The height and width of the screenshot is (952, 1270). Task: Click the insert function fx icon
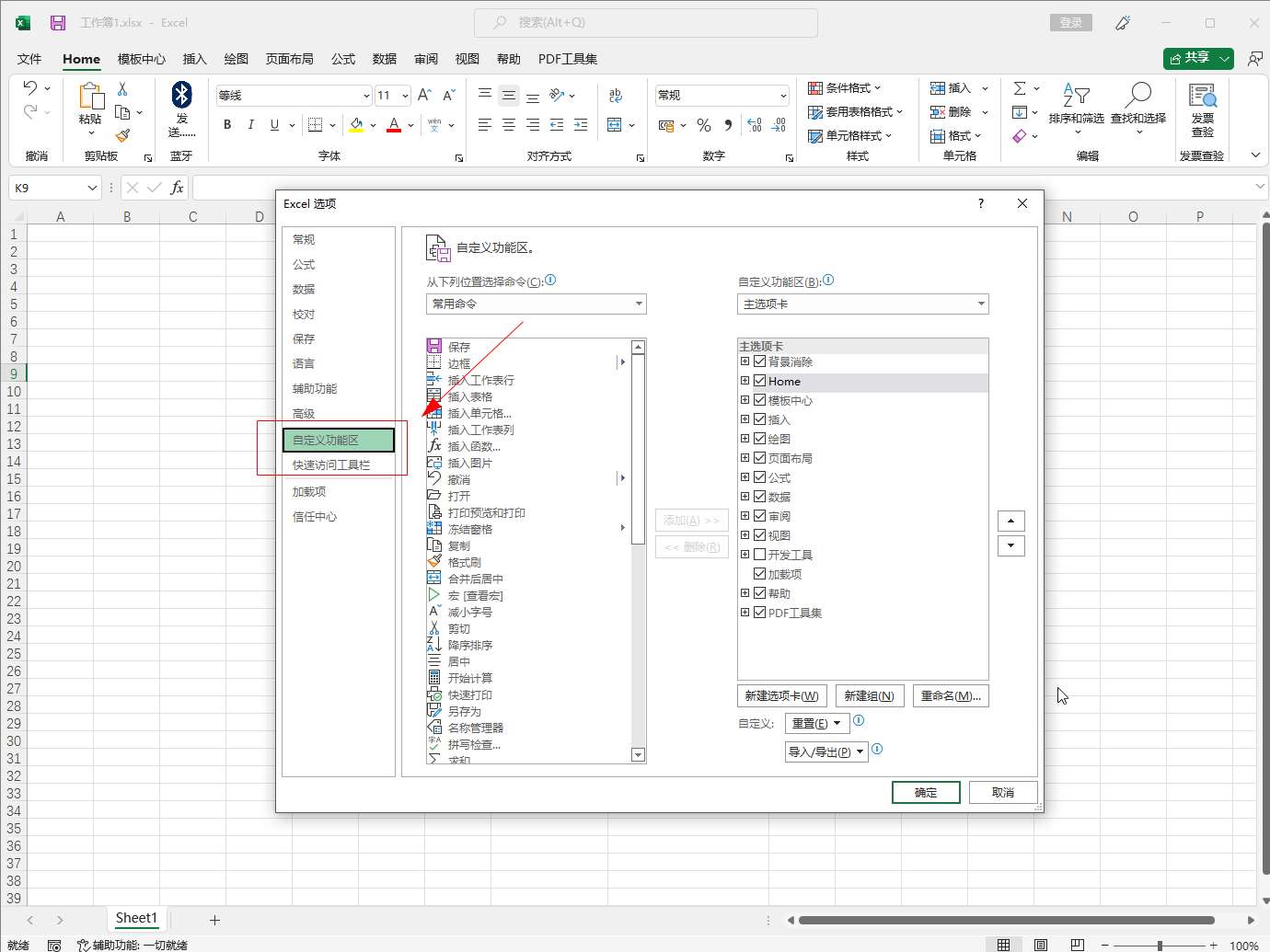tap(177, 188)
